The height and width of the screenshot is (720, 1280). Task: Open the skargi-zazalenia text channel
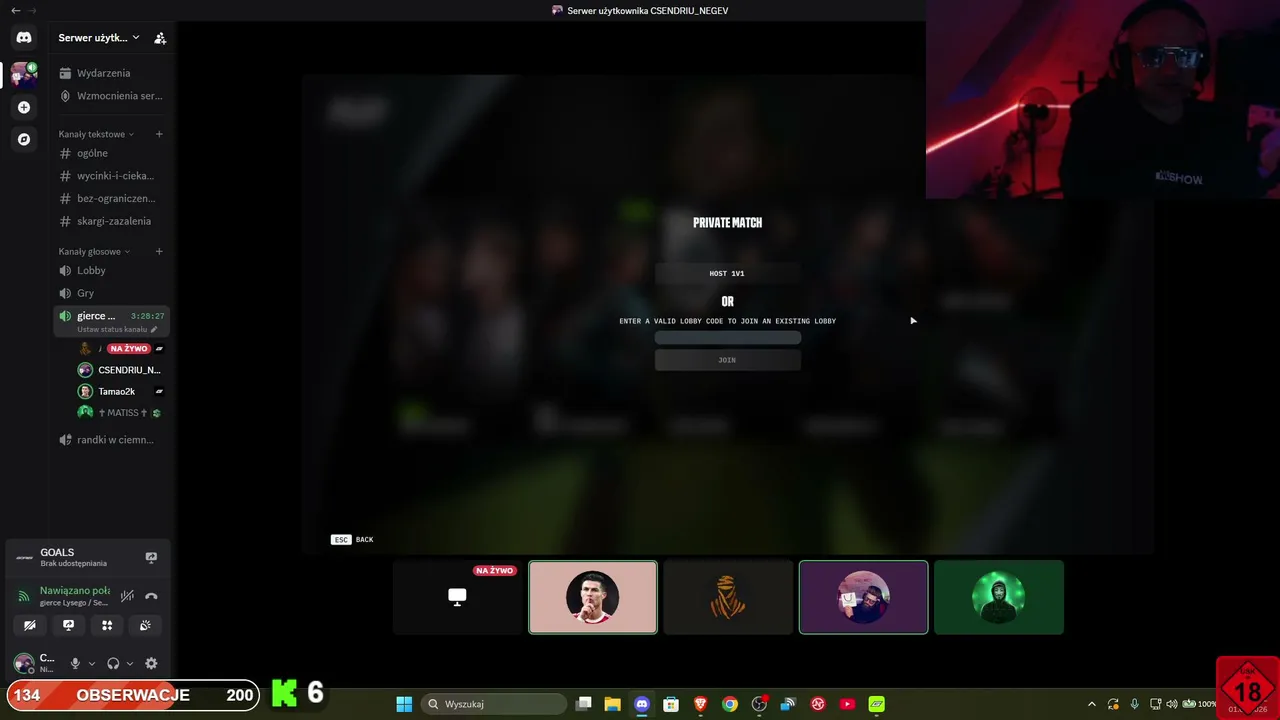pyautogui.click(x=110, y=221)
